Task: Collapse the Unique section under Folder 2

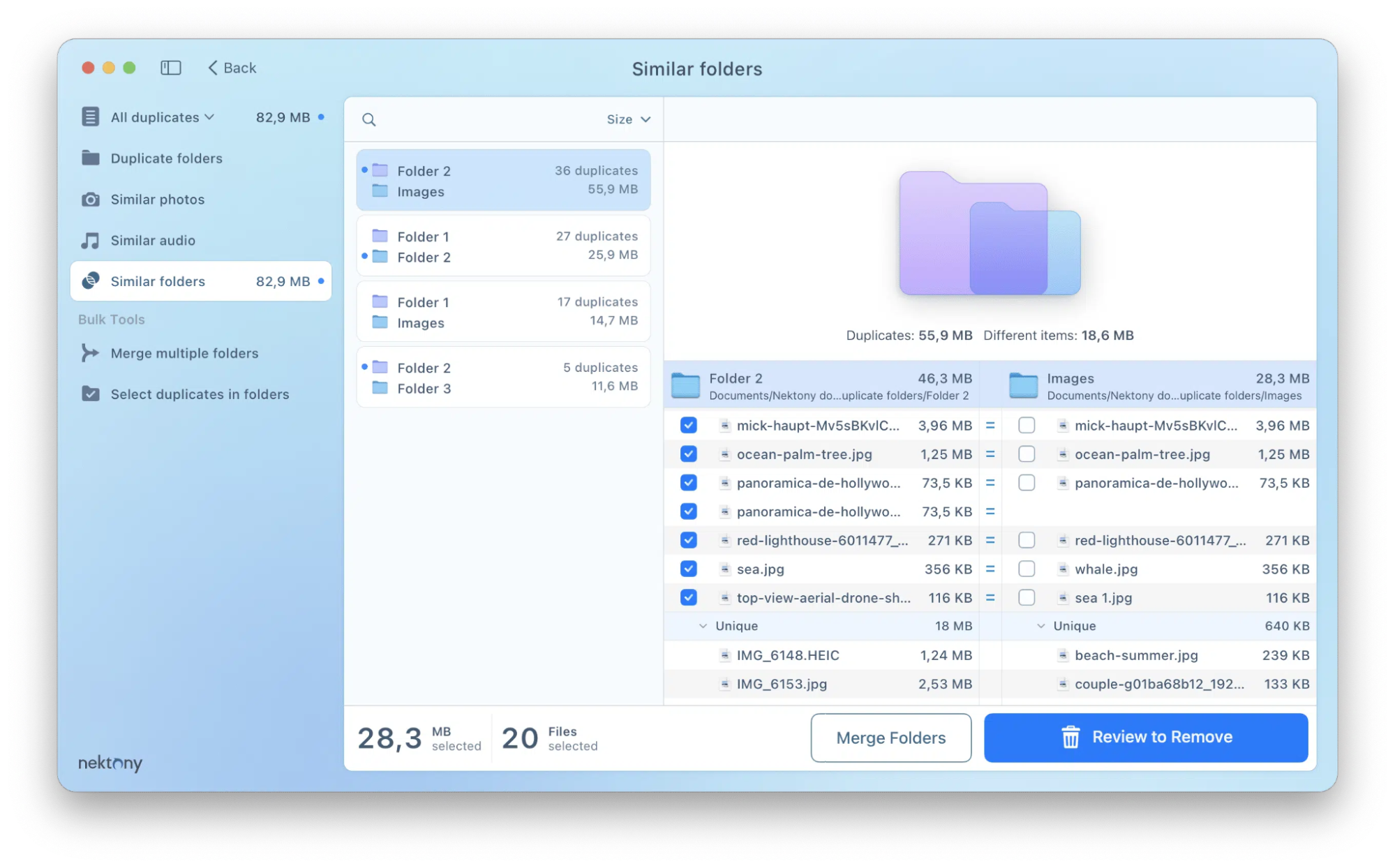Action: 703,626
